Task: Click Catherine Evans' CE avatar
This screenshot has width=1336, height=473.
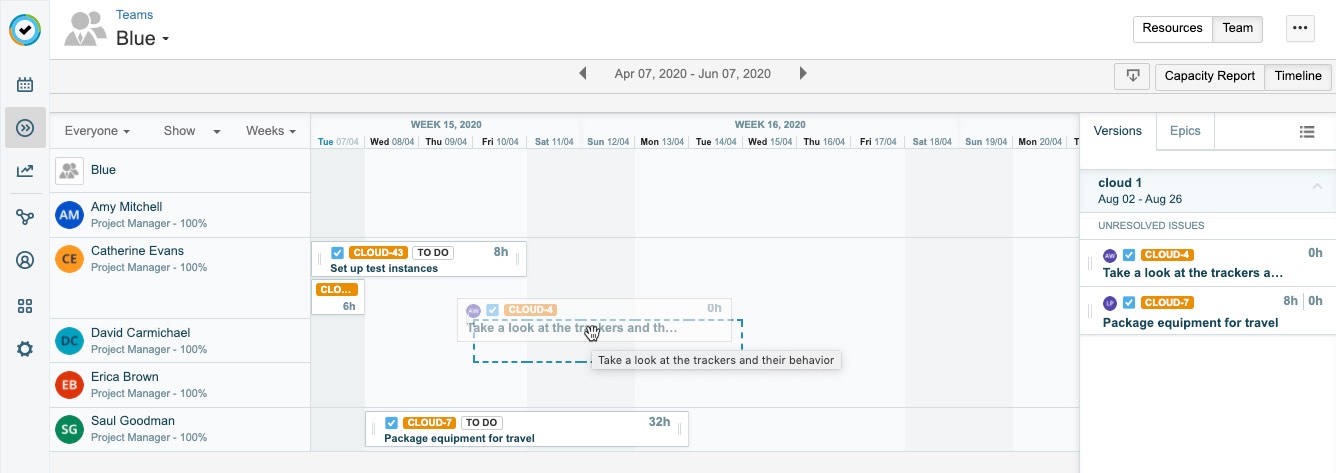Action: click(x=69, y=259)
